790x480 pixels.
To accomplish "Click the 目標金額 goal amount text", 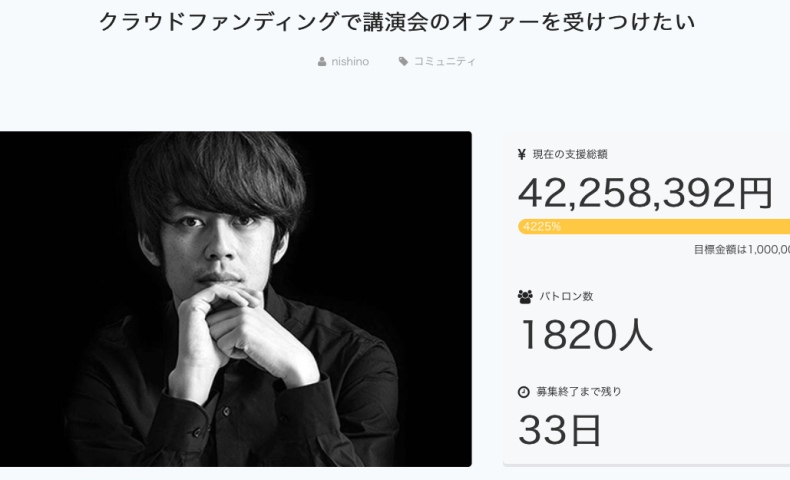I will coord(741,250).
